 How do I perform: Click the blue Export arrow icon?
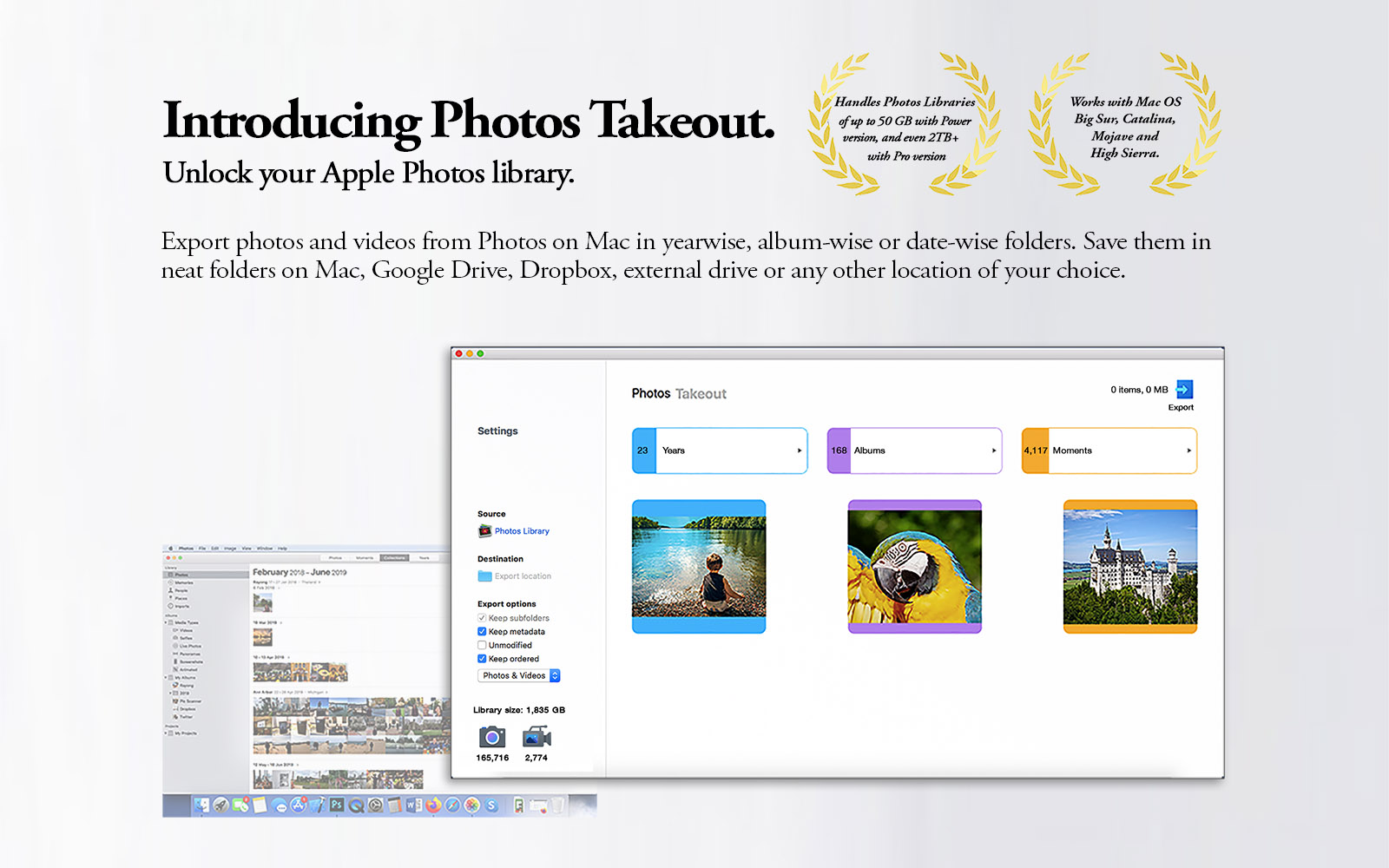pos(1184,389)
